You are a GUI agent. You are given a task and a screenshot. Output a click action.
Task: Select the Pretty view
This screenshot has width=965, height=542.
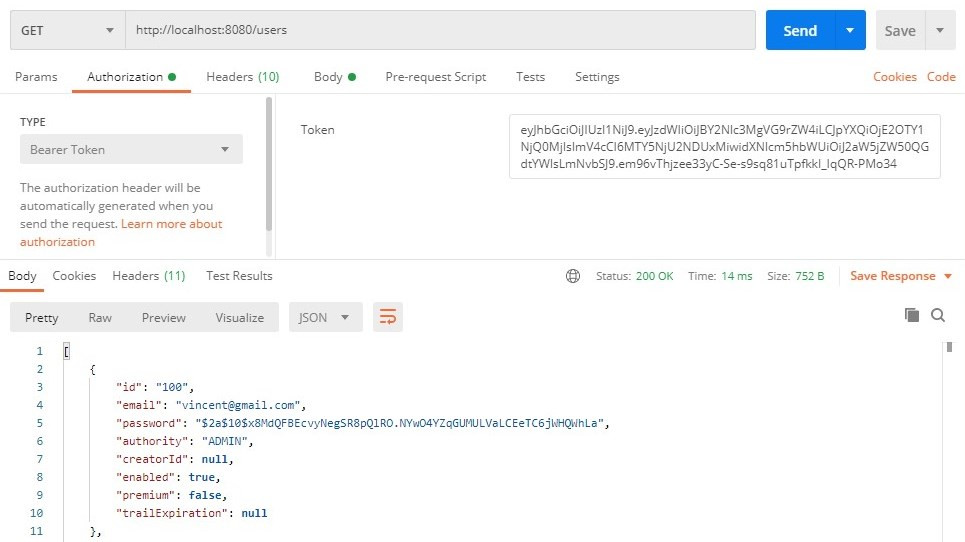41,317
